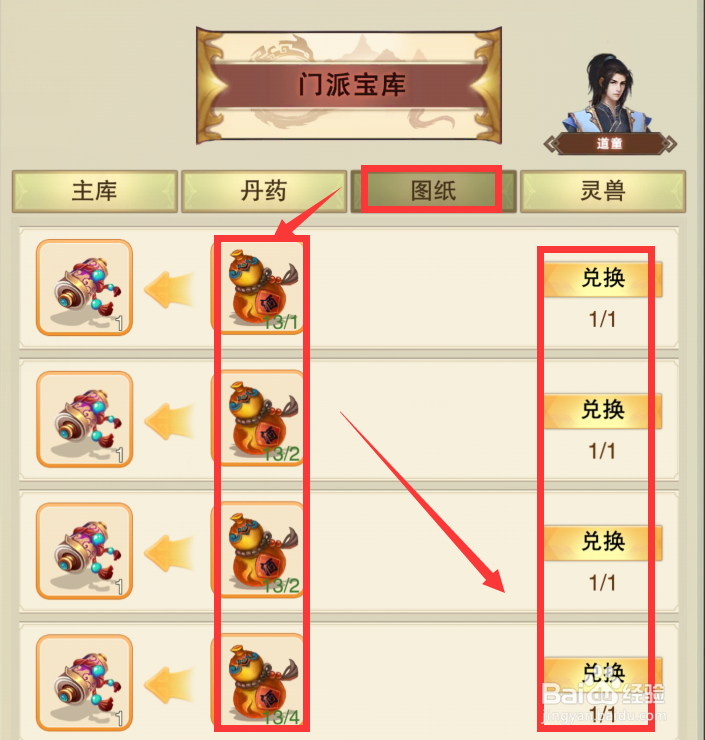Click the 道童 name plate
The height and width of the screenshot is (740, 705).
(x=610, y=143)
